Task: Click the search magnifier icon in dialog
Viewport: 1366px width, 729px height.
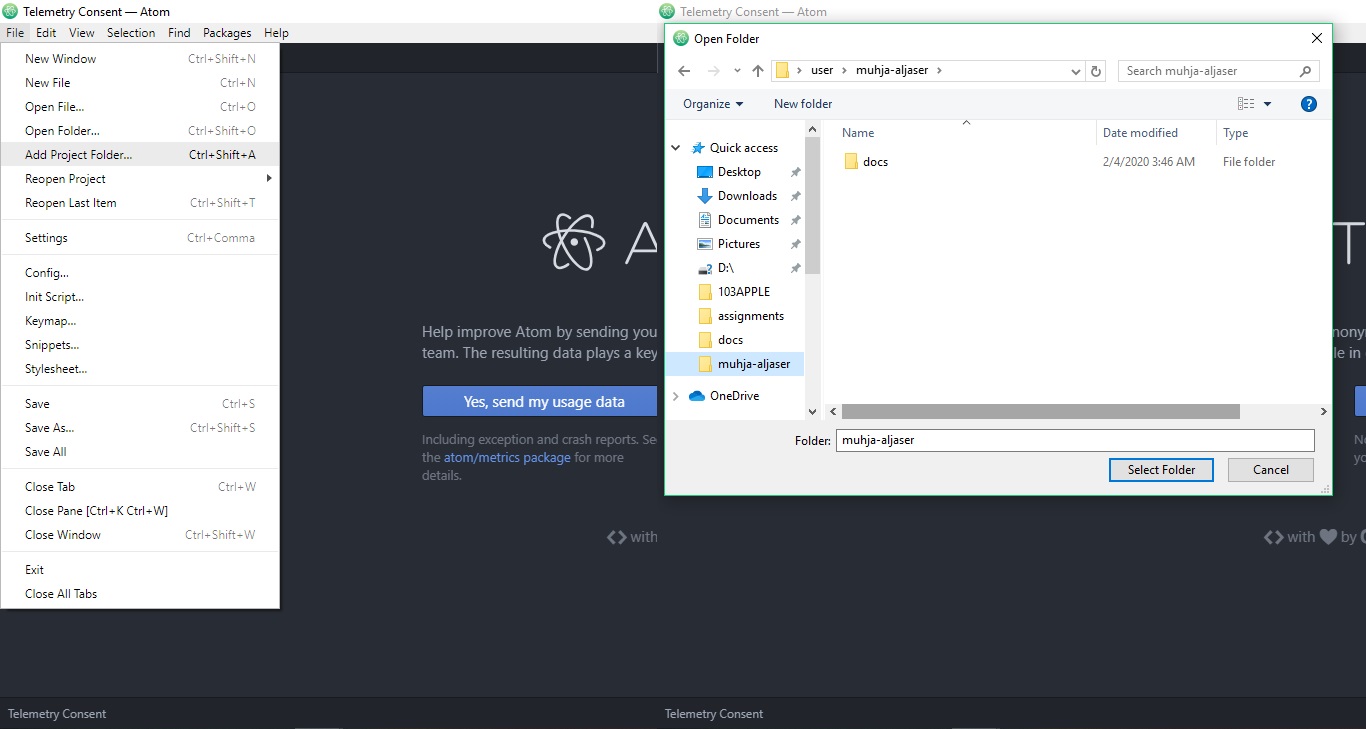Action: (1305, 71)
